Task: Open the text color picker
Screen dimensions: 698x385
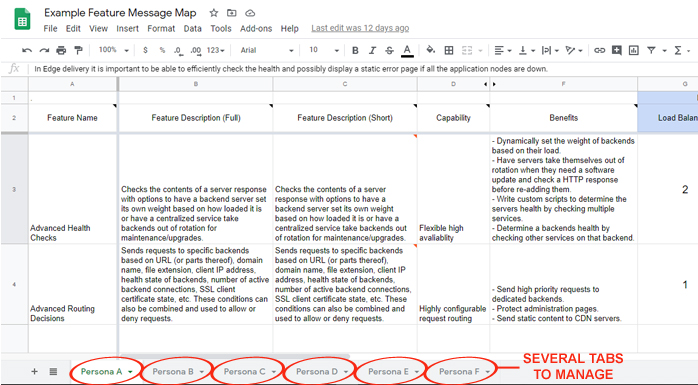Action: [407, 51]
